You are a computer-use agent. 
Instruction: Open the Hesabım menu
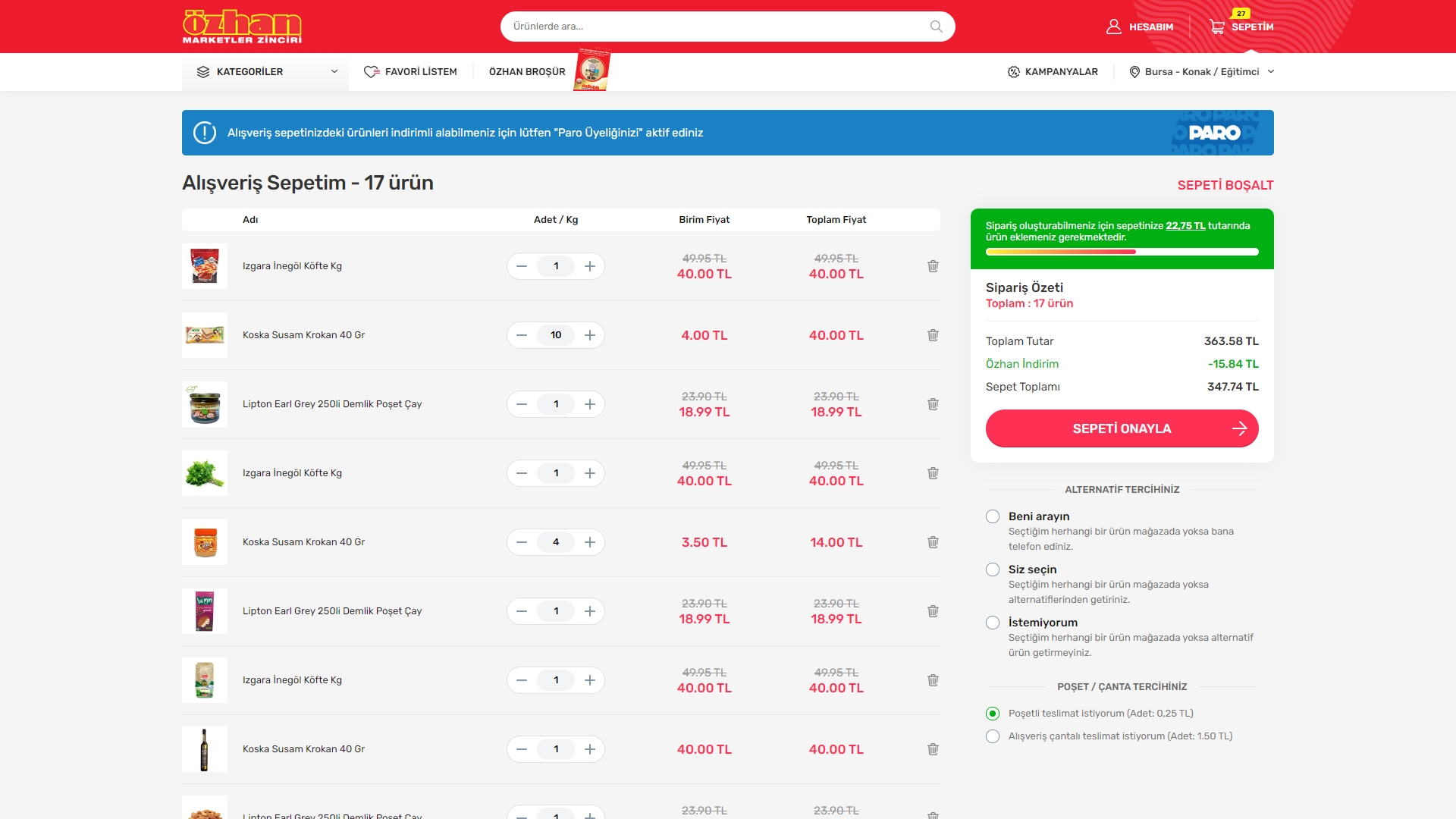point(1140,27)
